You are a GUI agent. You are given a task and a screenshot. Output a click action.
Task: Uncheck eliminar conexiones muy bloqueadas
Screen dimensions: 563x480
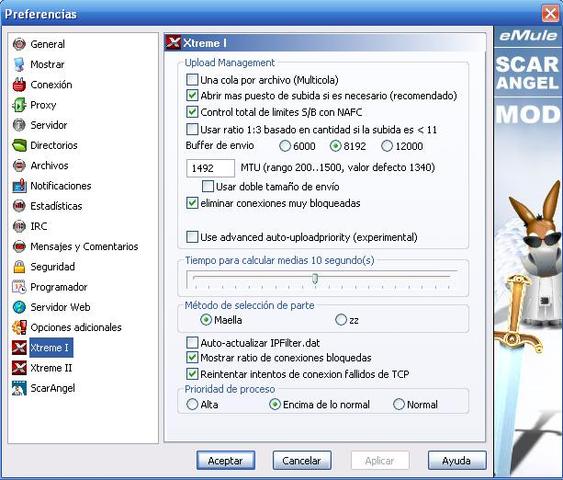point(192,203)
